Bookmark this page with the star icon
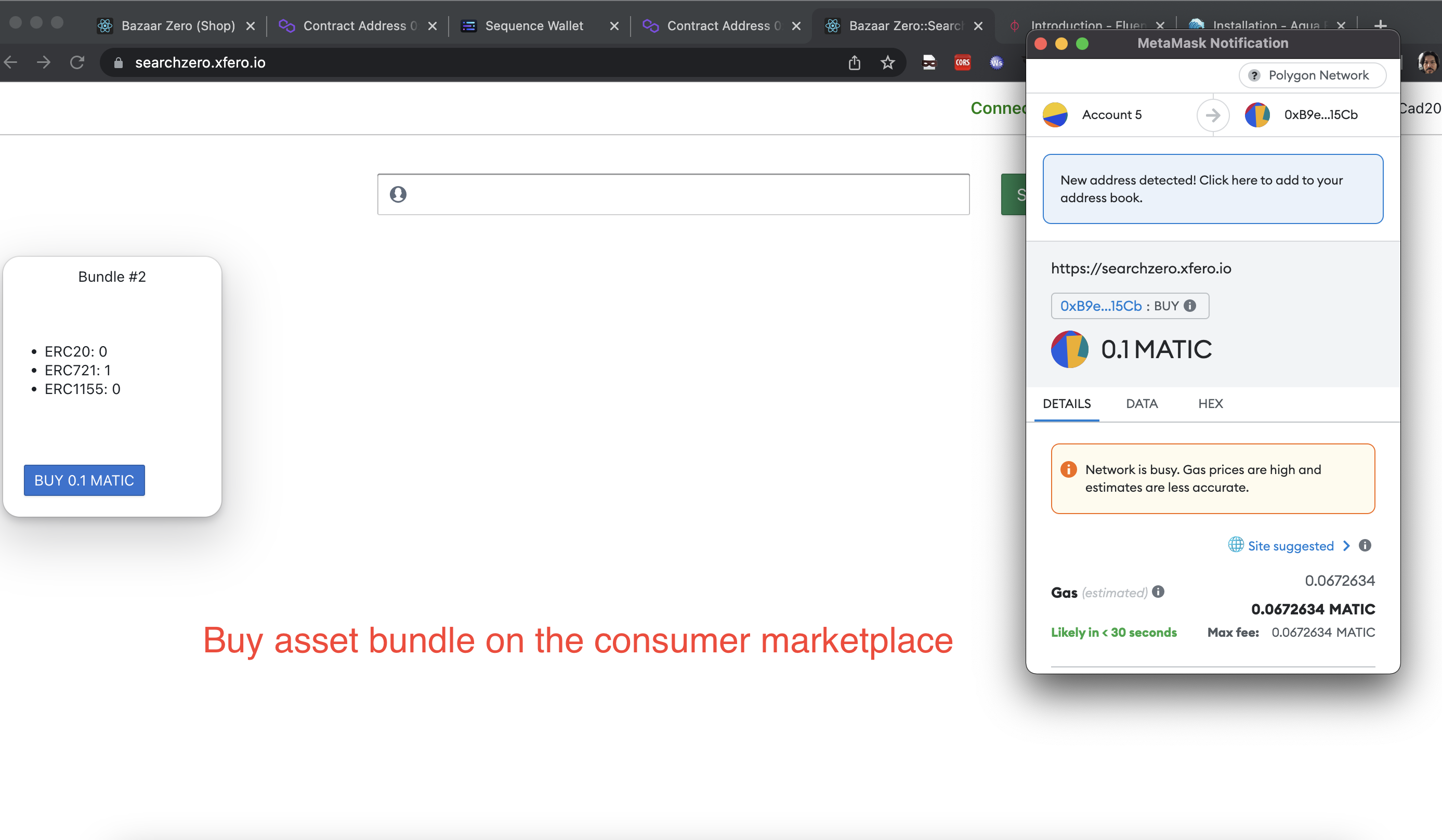This screenshot has width=1442, height=840. [x=887, y=62]
